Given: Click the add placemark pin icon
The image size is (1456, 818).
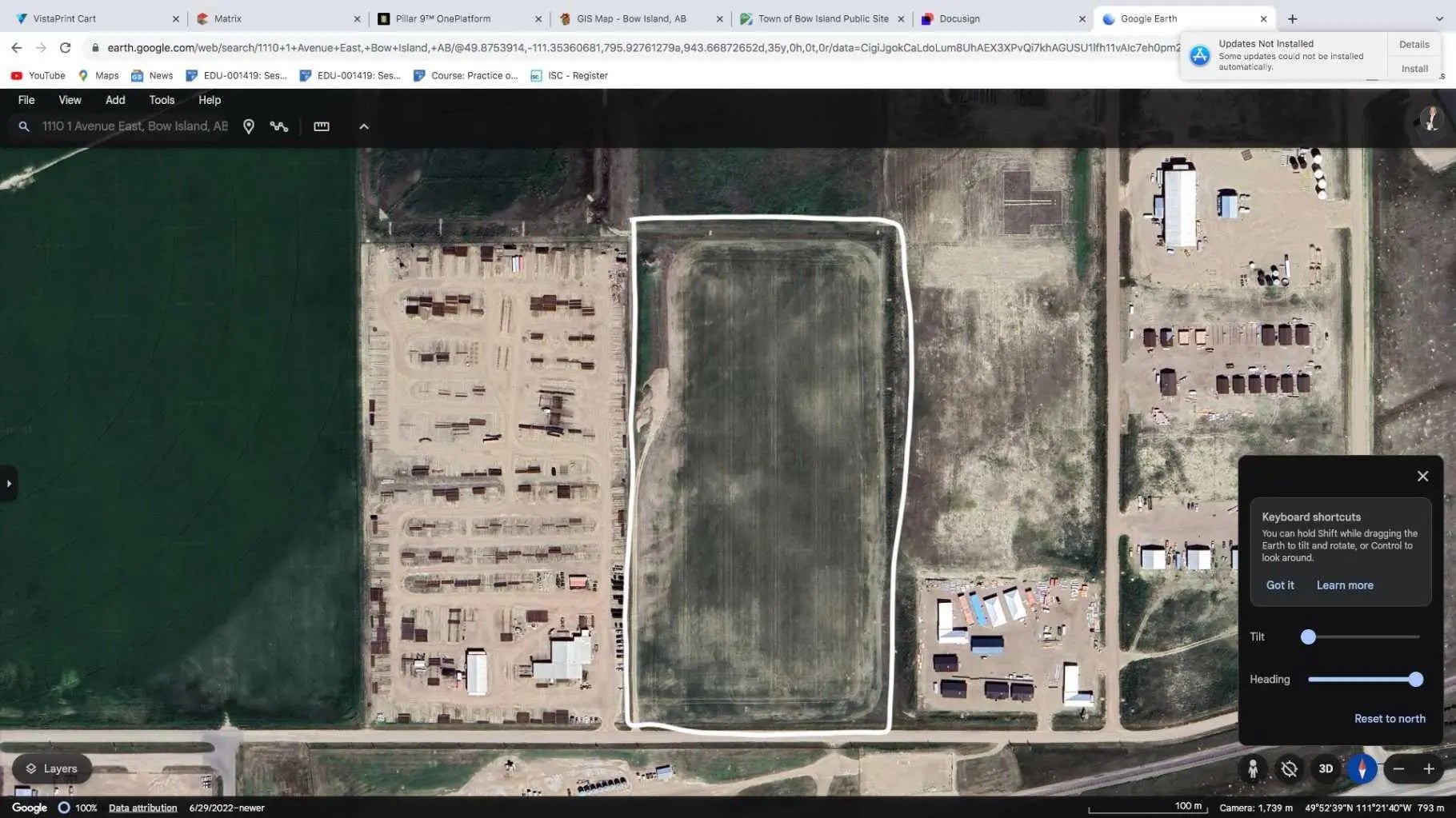Looking at the screenshot, I should tap(249, 126).
